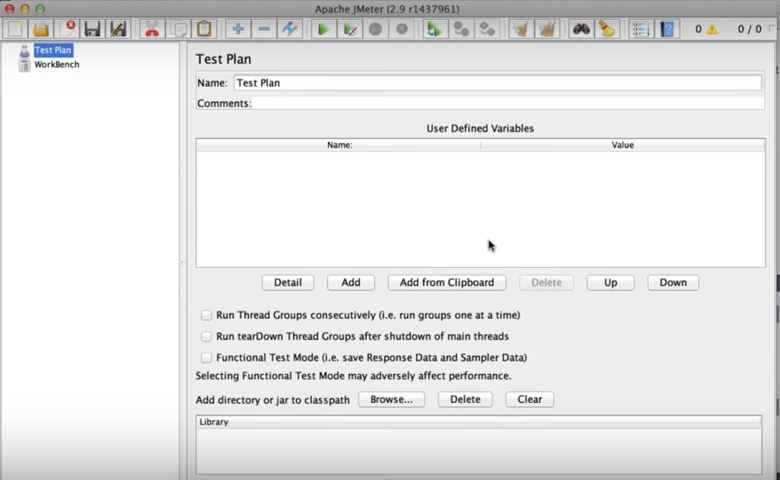Click the Library column header
This screenshot has height=480, width=780.
click(x=479, y=422)
